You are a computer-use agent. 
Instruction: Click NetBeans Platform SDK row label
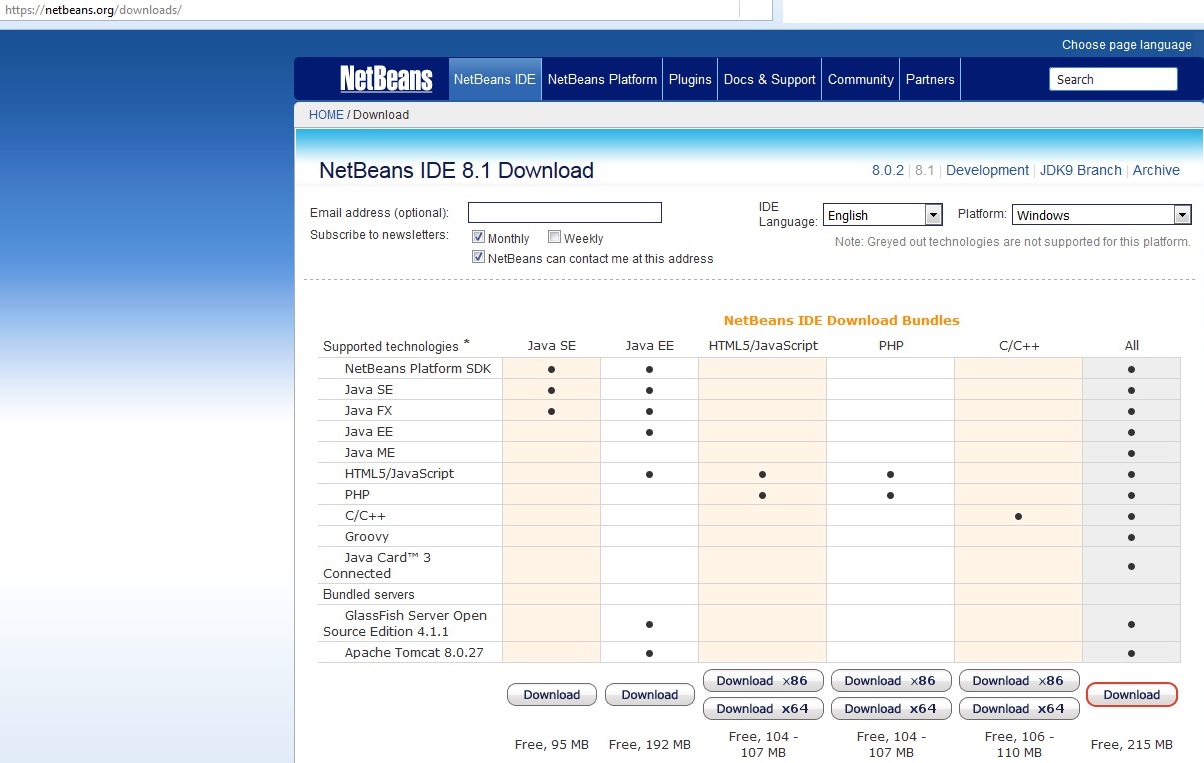(418, 369)
